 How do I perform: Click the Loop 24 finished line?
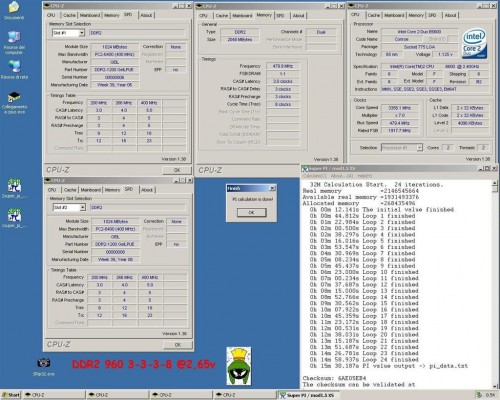[364, 360]
